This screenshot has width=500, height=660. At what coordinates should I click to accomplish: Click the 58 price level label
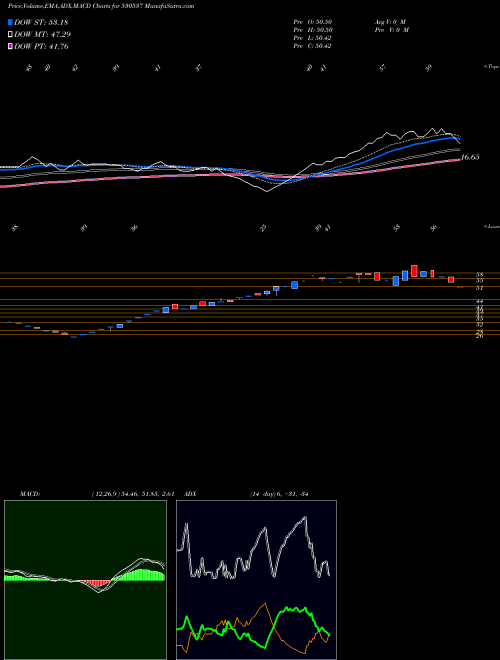coord(479,275)
